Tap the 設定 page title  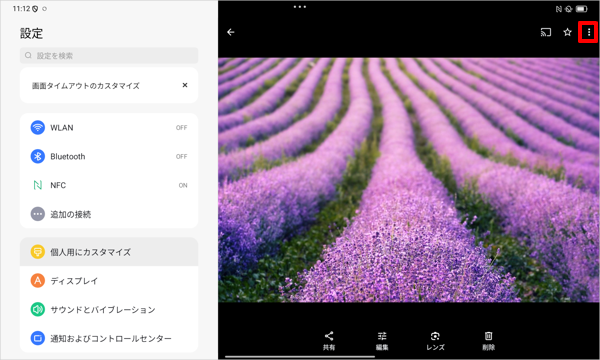point(31,33)
